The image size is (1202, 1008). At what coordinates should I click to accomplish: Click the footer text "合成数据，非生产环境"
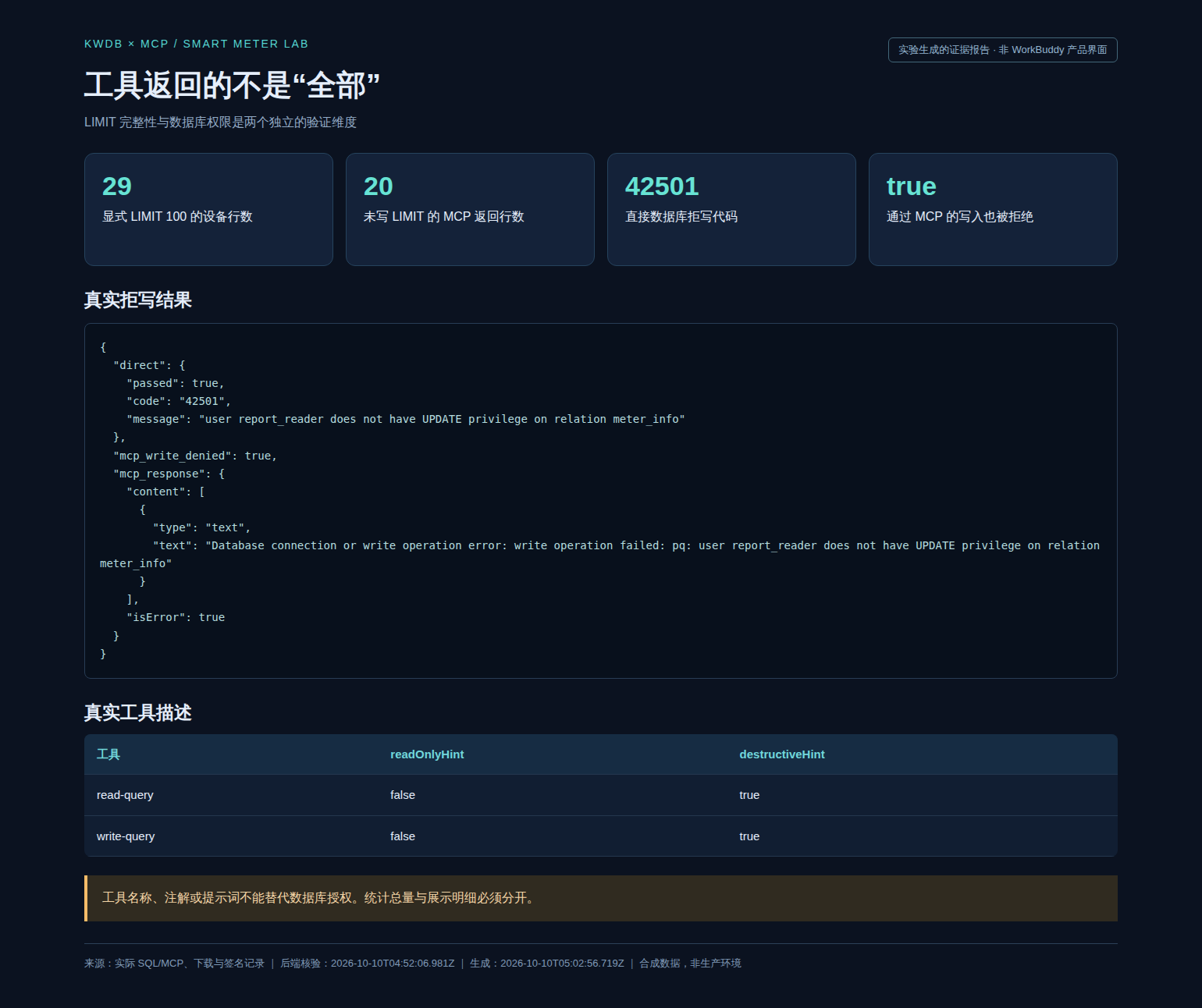pyautogui.click(x=690, y=964)
